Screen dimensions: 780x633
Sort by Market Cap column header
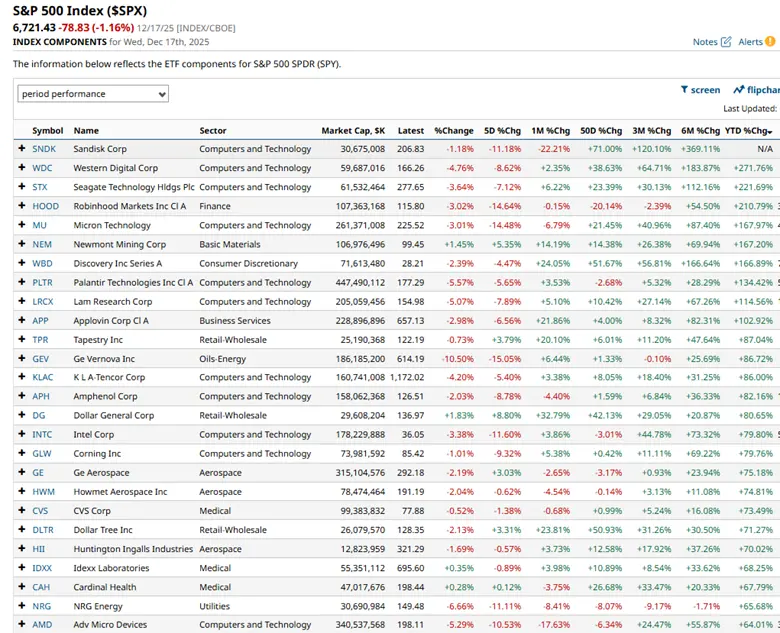[x=353, y=131]
